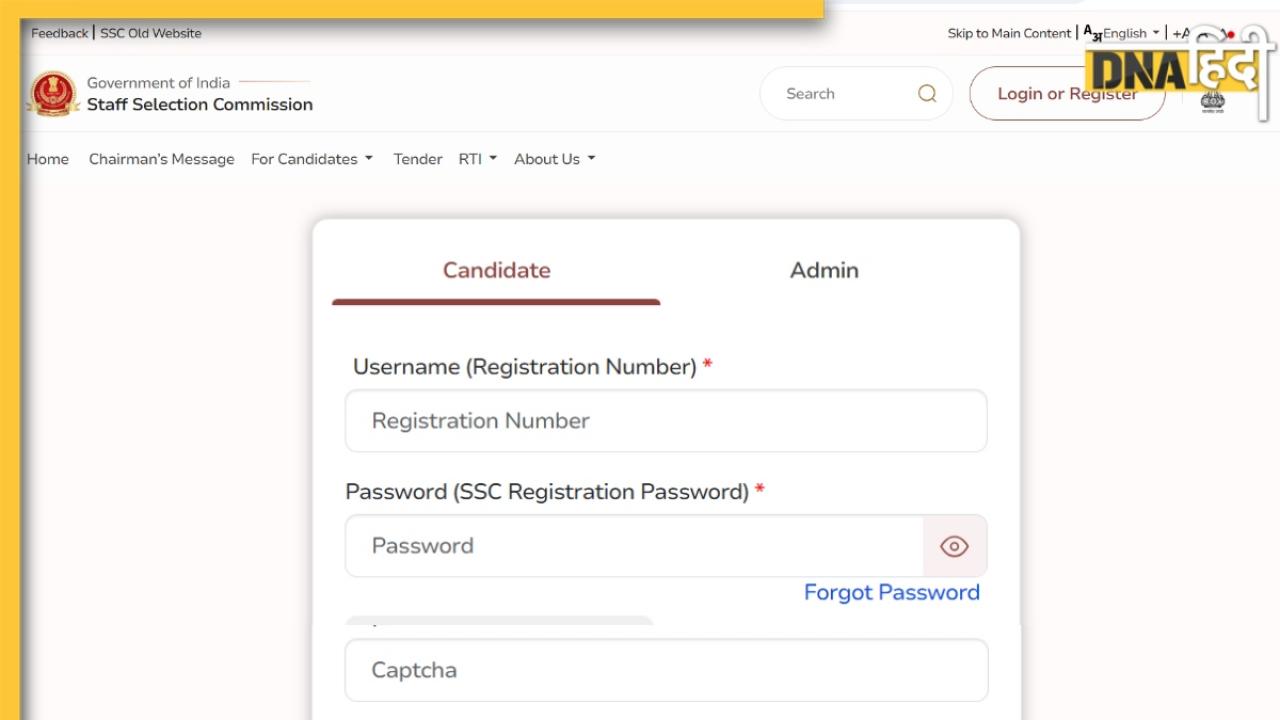Click the Forgot Password link
The height and width of the screenshot is (720, 1280).
[x=891, y=592]
